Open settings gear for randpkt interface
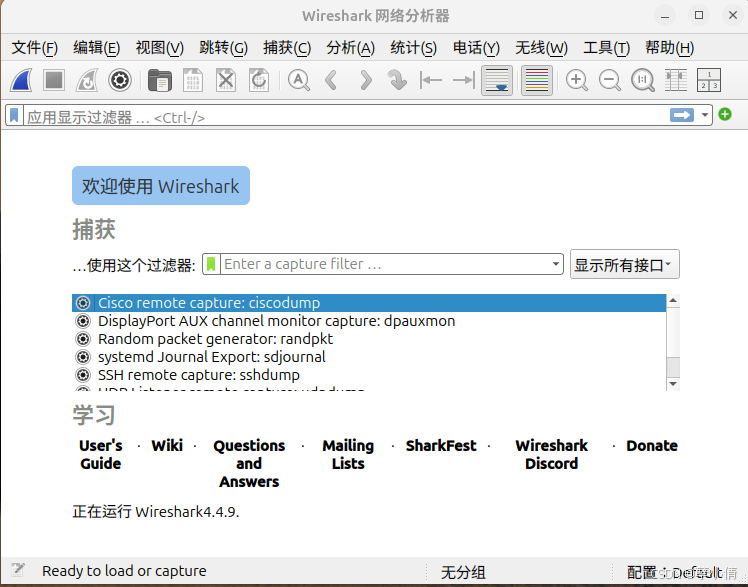Image resolution: width=748 pixels, height=587 pixels. (x=83, y=339)
